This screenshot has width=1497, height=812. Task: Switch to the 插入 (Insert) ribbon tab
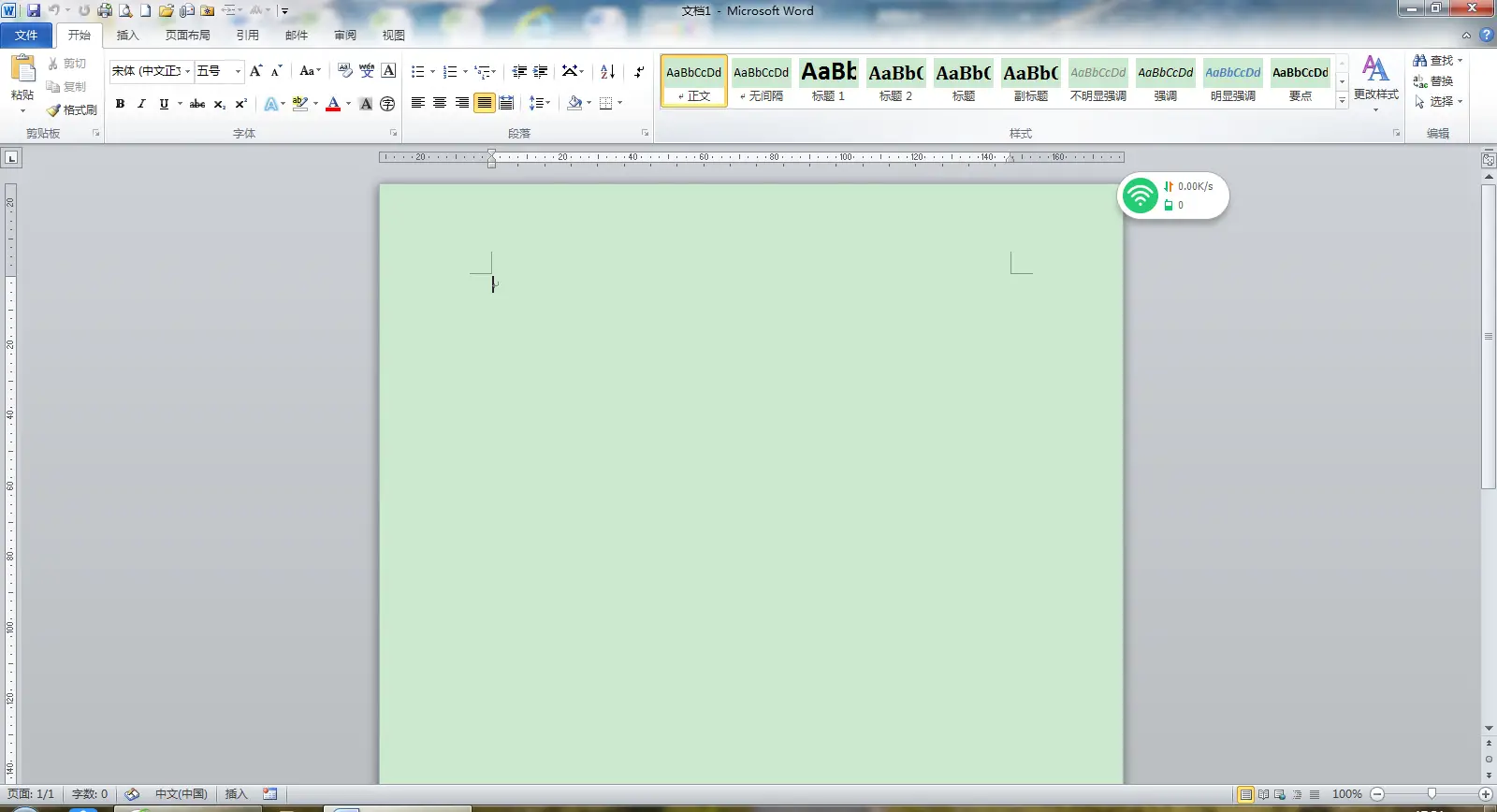click(127, 36)
